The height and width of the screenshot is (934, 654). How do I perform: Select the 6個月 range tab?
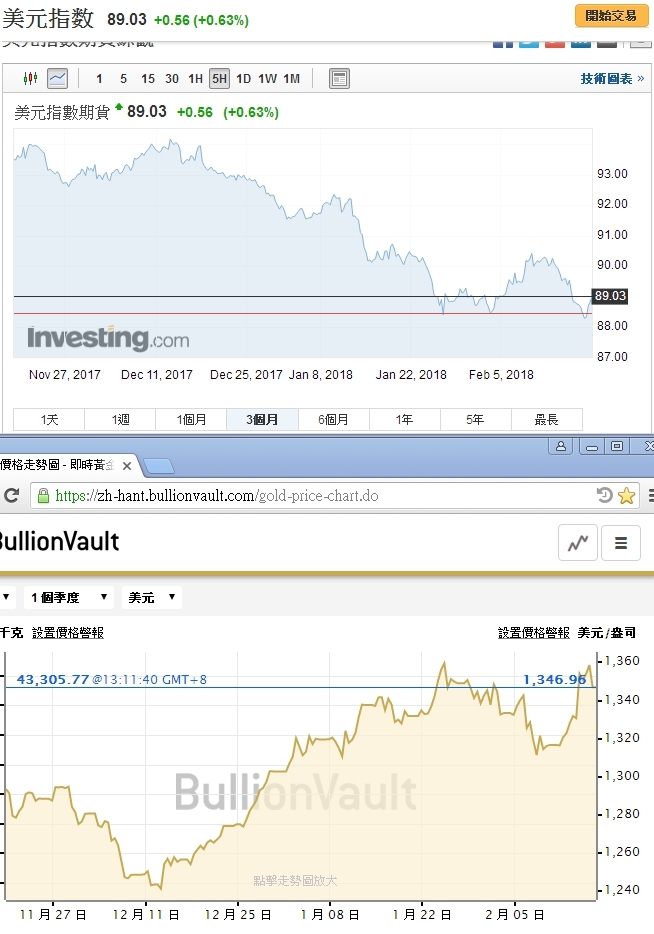click(333, 420)
